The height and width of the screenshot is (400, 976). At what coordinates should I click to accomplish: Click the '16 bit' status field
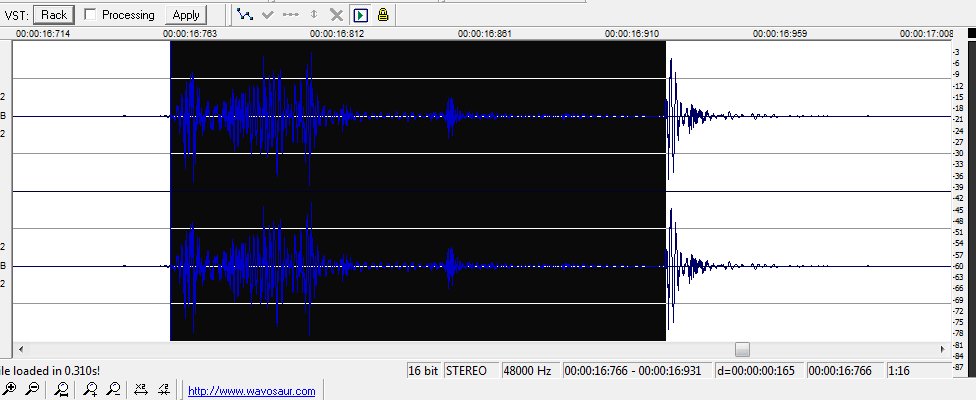pyautogui.click(x=424, y=371)
